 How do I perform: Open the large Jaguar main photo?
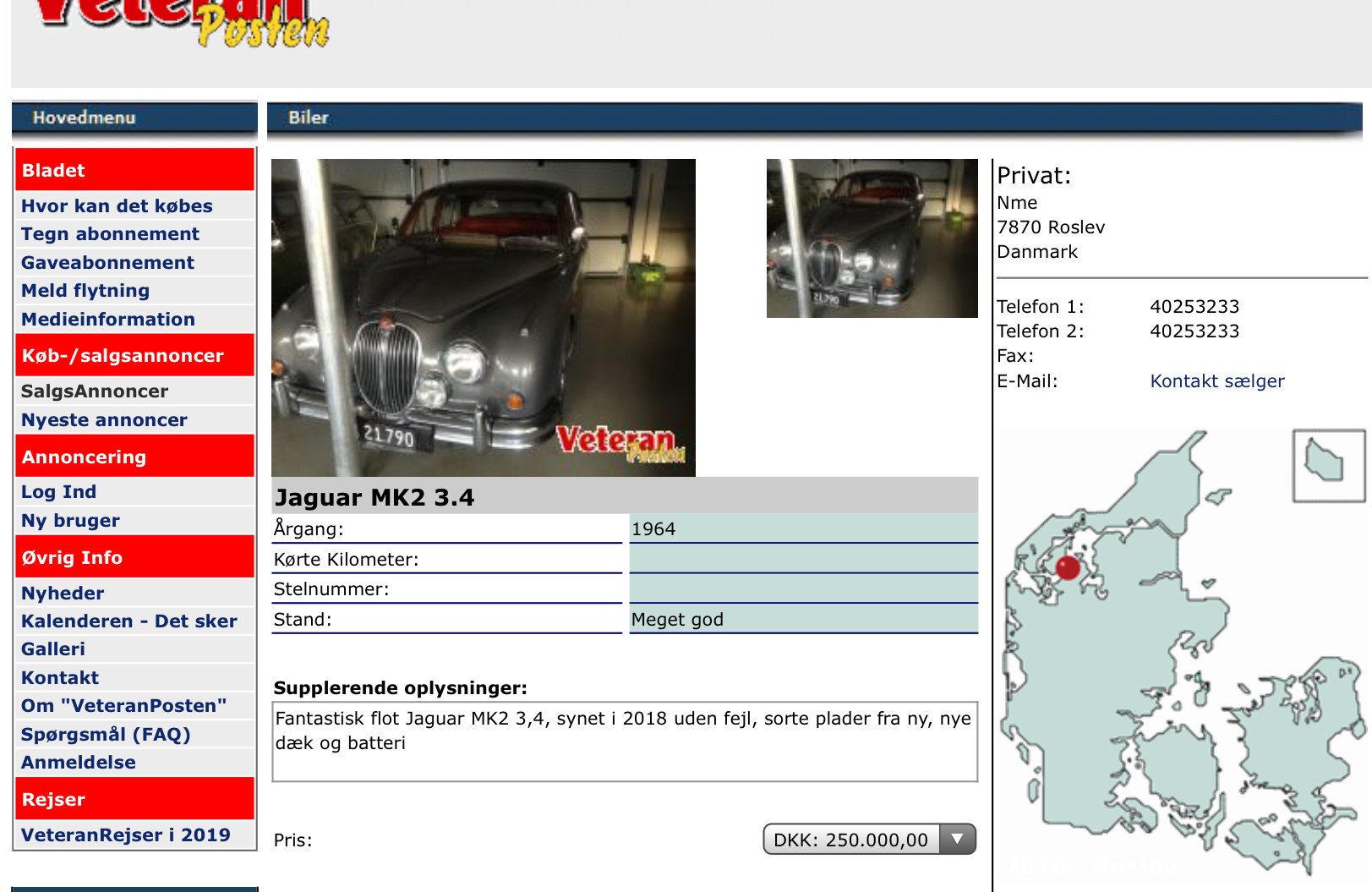click(x=483, y=317)
